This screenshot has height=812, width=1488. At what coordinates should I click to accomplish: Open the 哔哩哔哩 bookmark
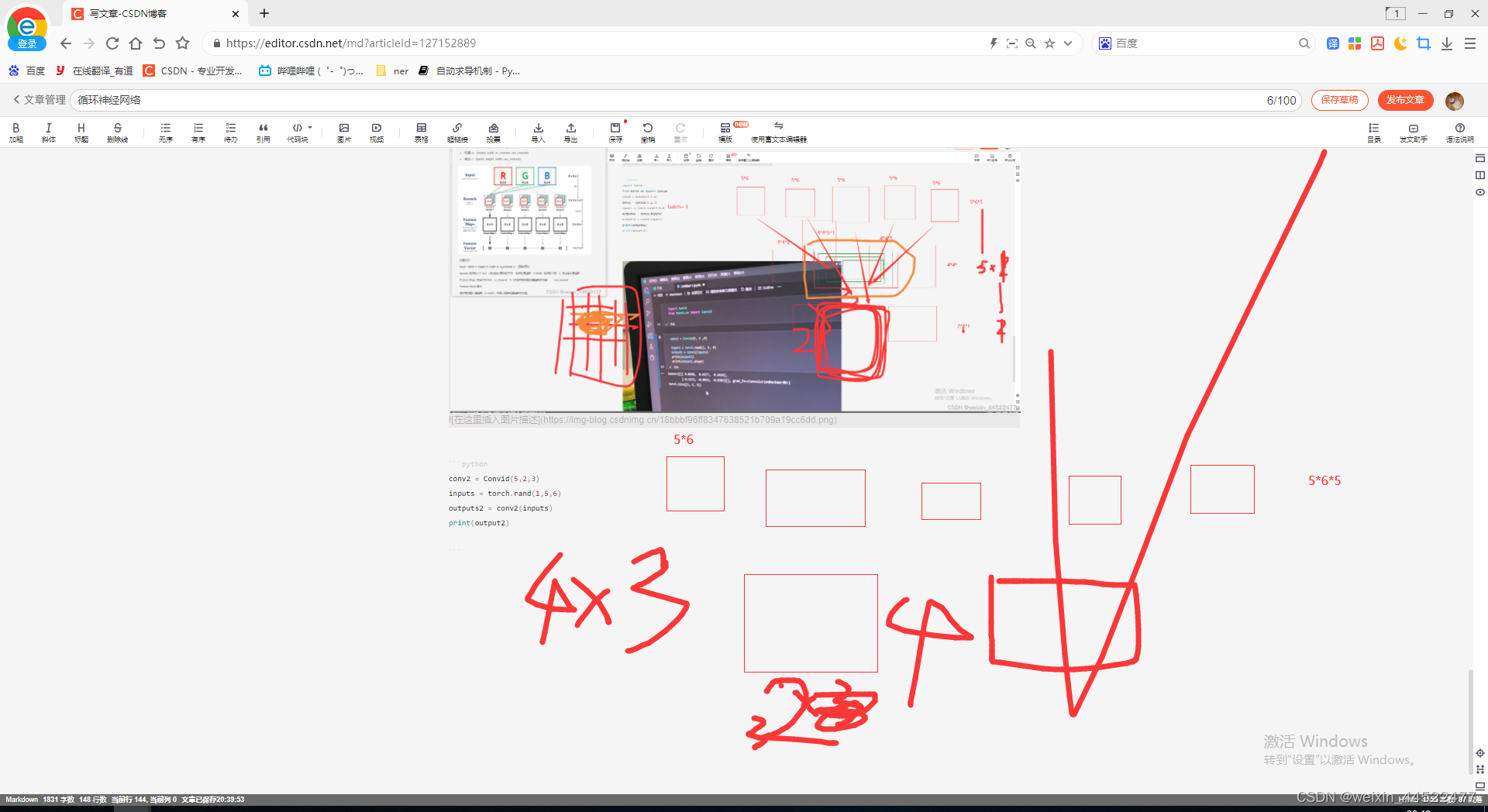pos(311,71)
